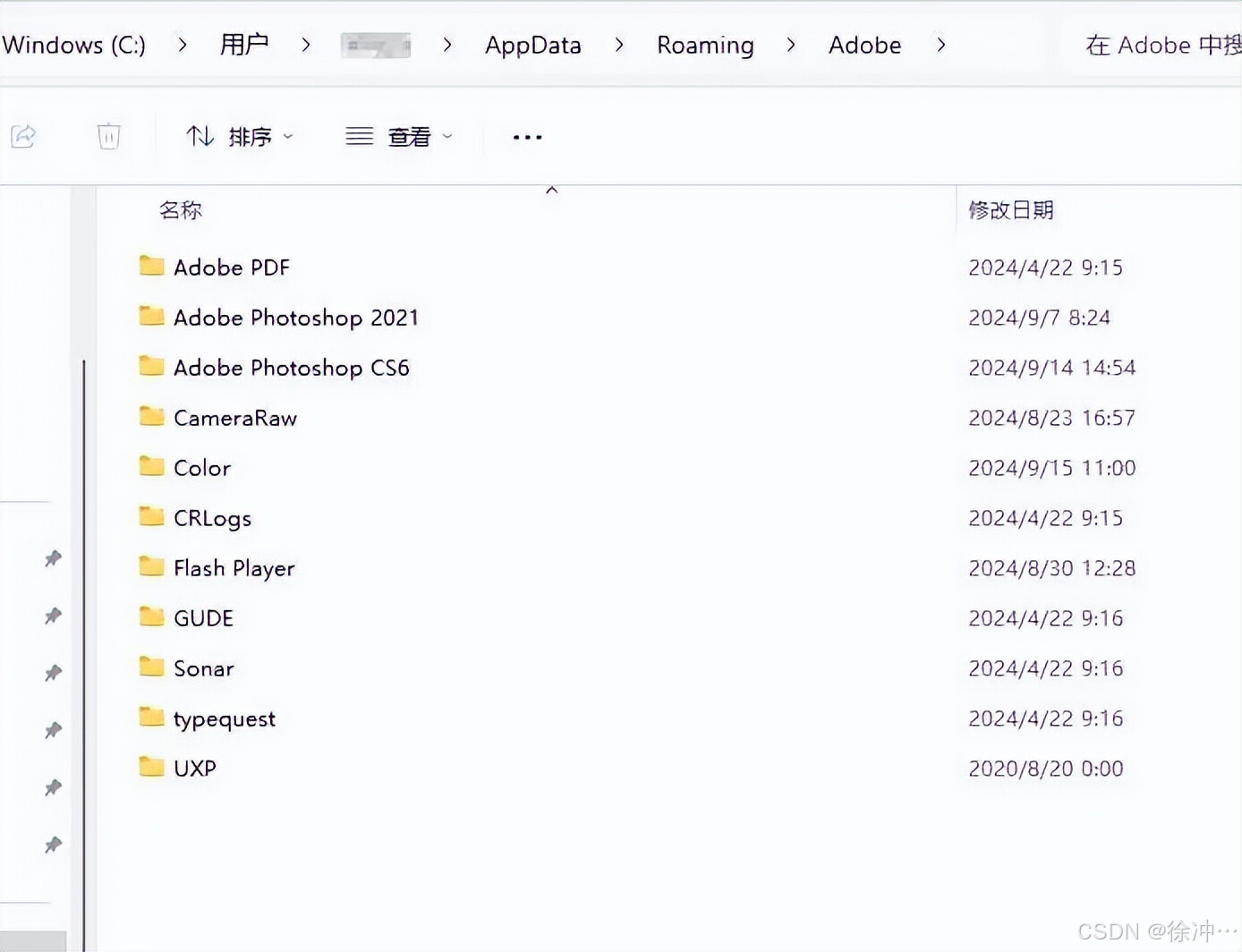Screen dimensions: 1242x952
Task: Click date 2024/8/30 12:28
Action: pyautogui.click(x=1052, y=568)
